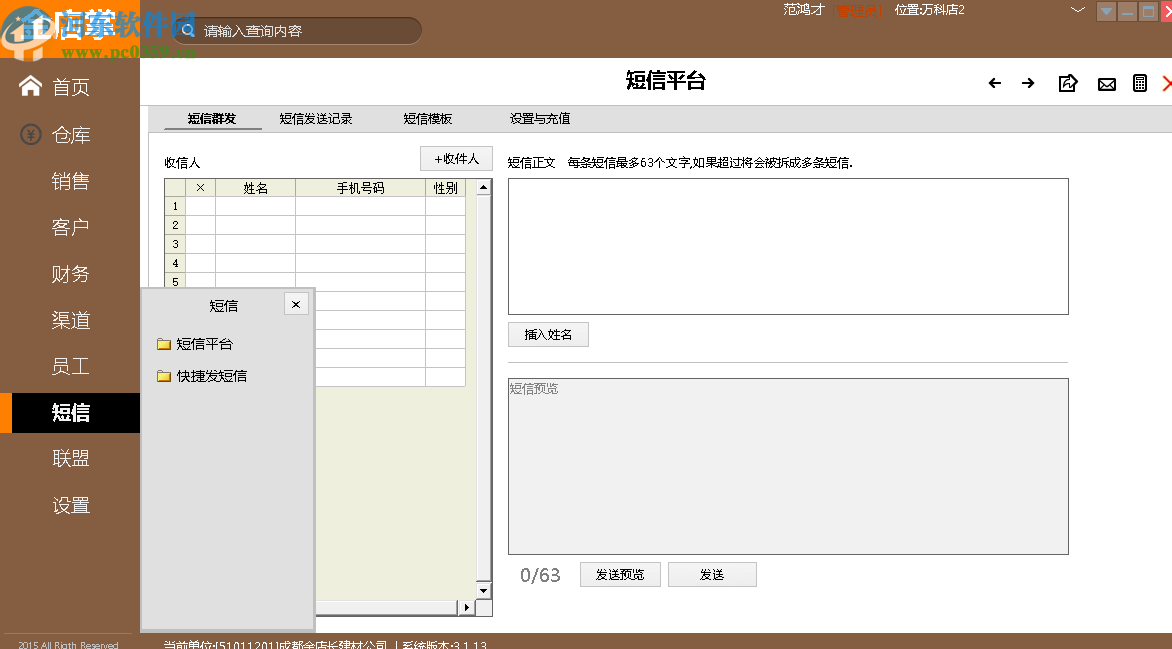
Task: Open the share/export icon near the page title
Action: (1067, 84)
